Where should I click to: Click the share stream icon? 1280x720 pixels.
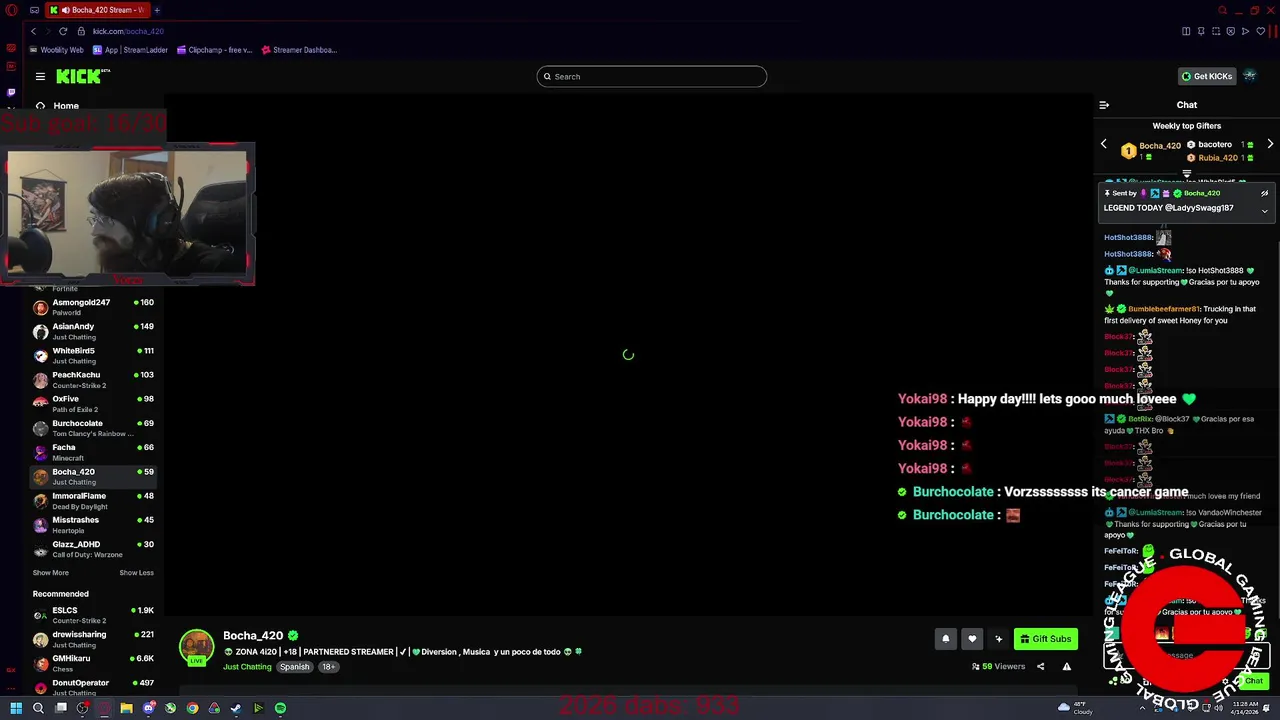(x=1040, y=666)
